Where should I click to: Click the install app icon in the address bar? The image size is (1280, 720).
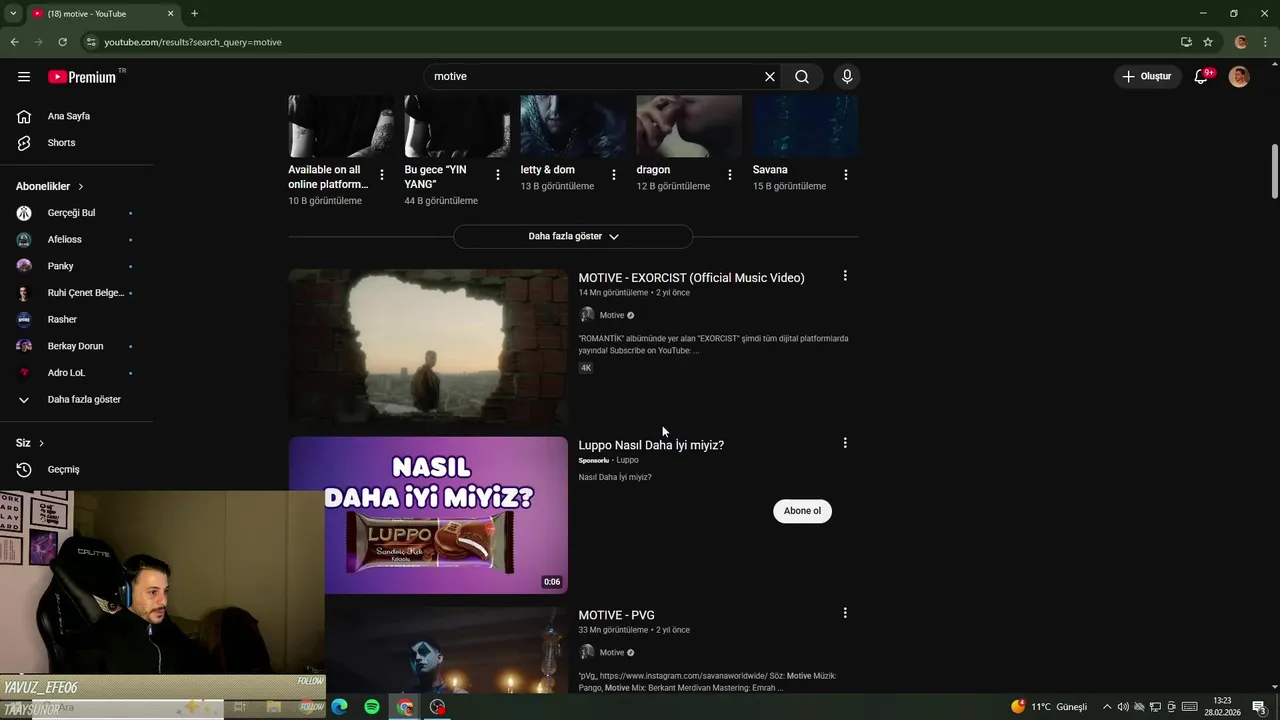coord(1186,42)
